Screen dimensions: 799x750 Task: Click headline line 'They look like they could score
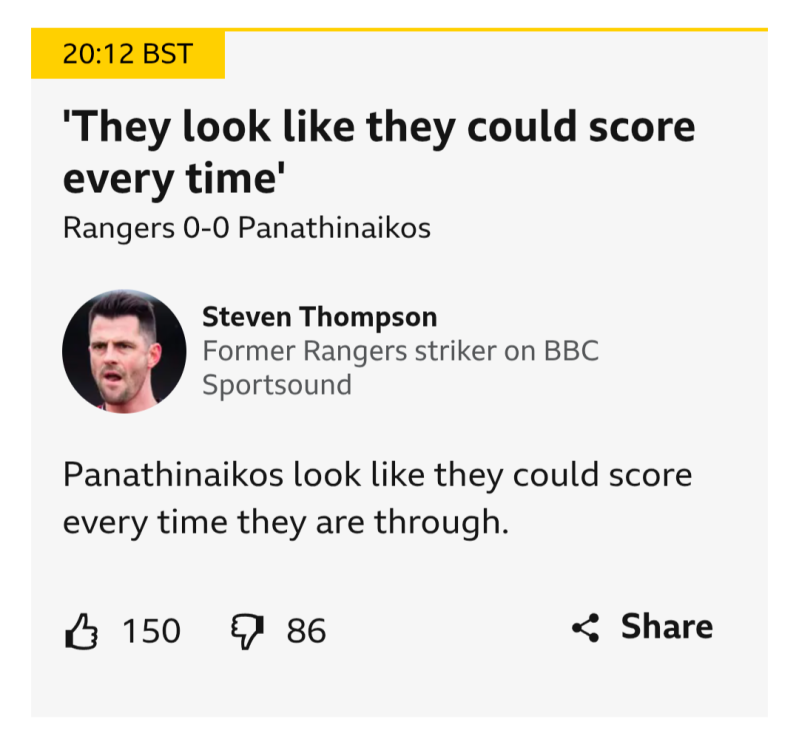click(378, 129)
